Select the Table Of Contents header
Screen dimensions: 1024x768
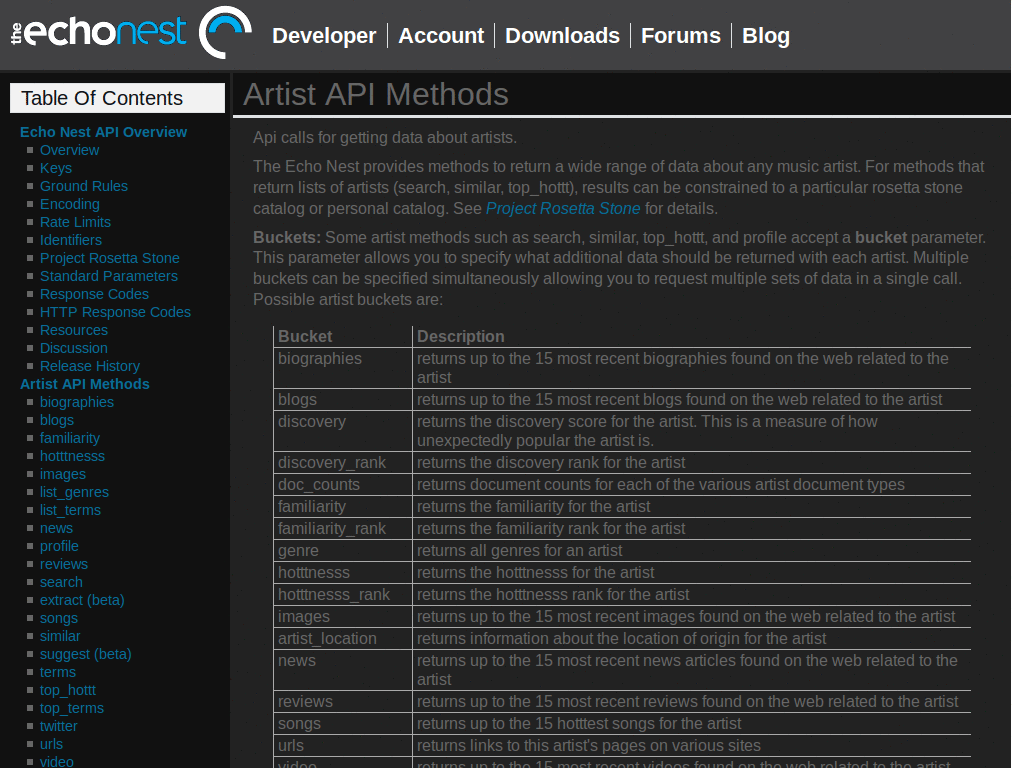[x=118, y=98]
